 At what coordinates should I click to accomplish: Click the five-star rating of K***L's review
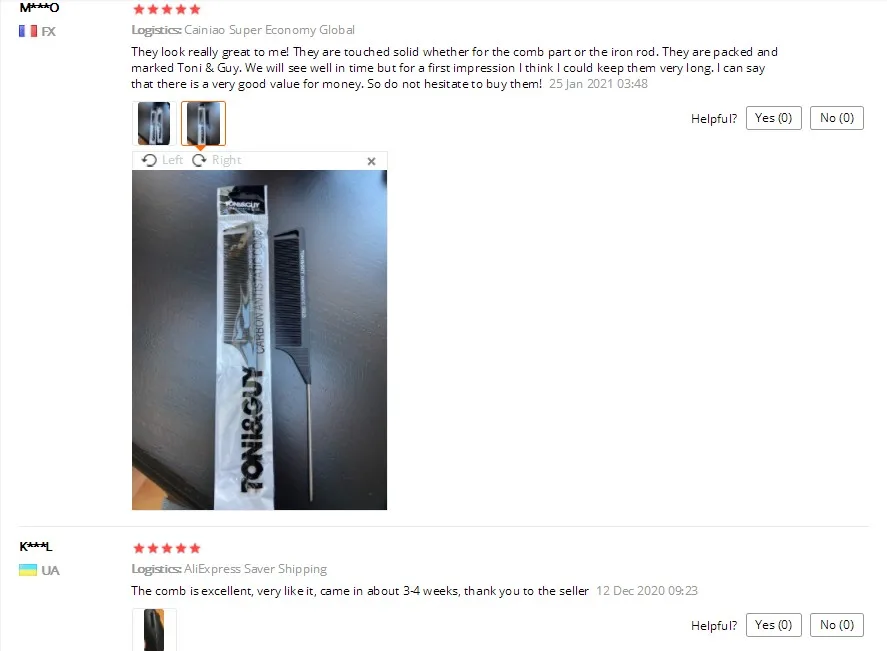click(167, 548)
